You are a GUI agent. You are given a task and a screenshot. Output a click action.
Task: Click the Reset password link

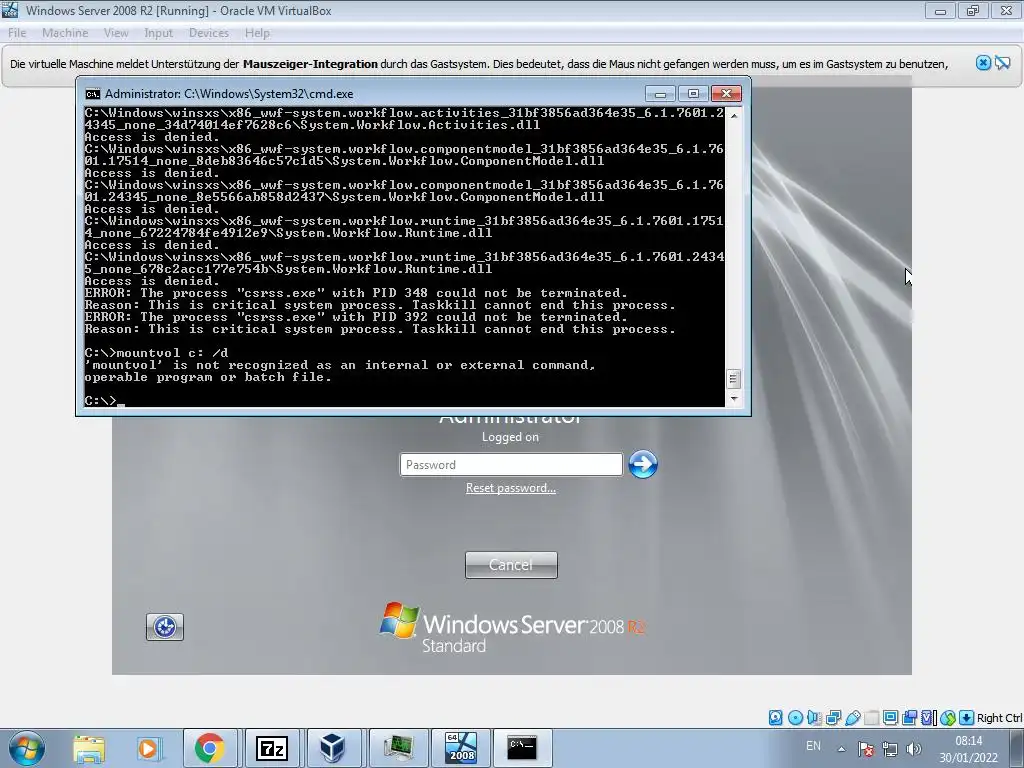click(511, 488)
